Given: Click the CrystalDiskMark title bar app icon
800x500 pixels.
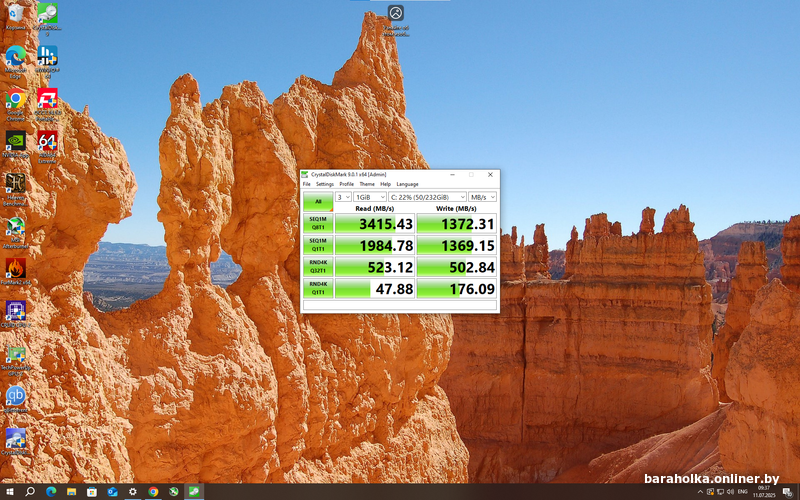Looking at the screenshot, I should point(305,174).
